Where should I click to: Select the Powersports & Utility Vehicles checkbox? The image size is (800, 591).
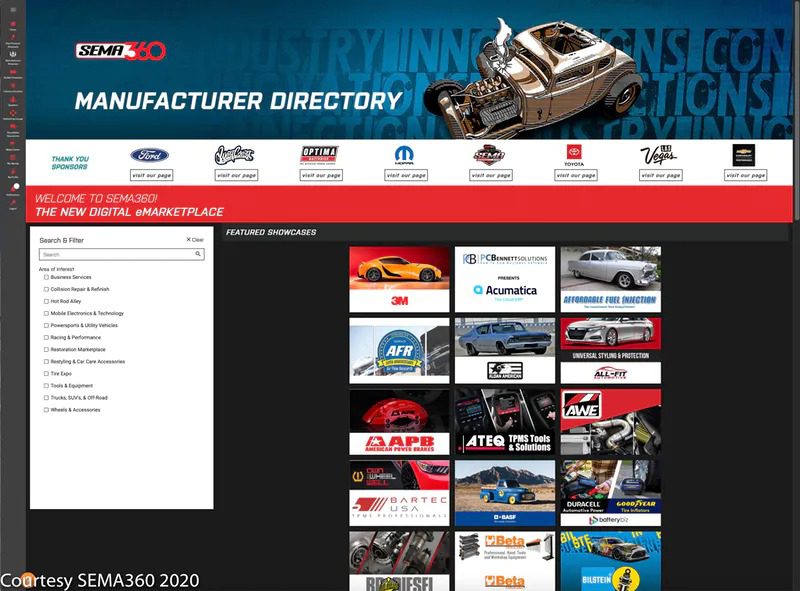[x=46, y=325]
